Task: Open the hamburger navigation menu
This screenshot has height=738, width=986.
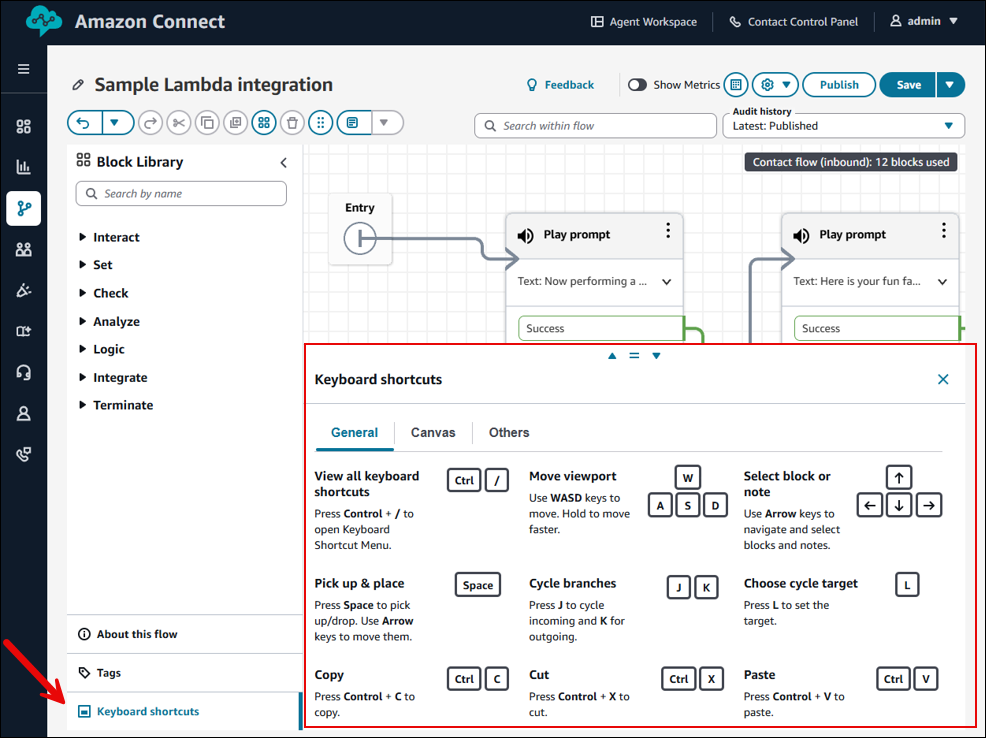Action: coord(24,69)
